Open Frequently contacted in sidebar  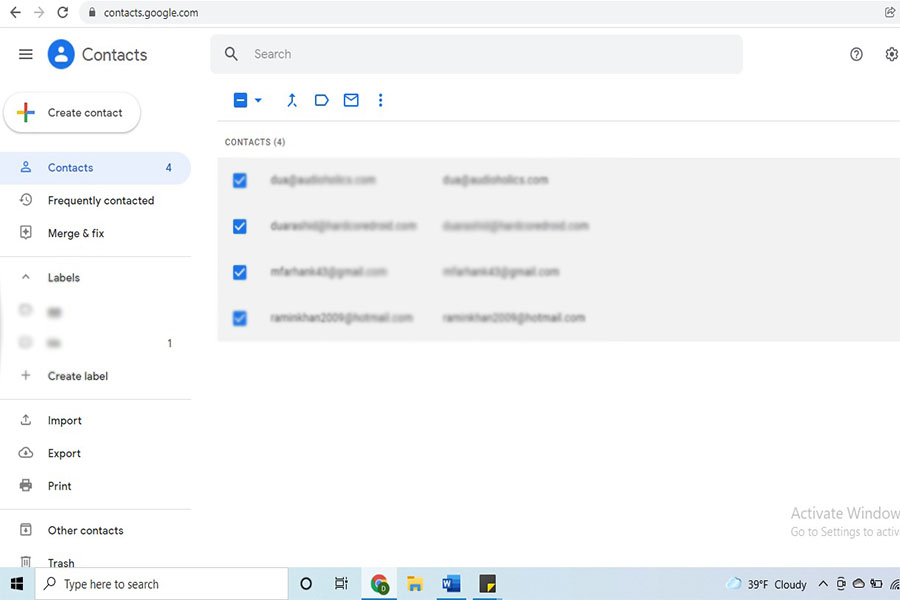tap(100, 201)
